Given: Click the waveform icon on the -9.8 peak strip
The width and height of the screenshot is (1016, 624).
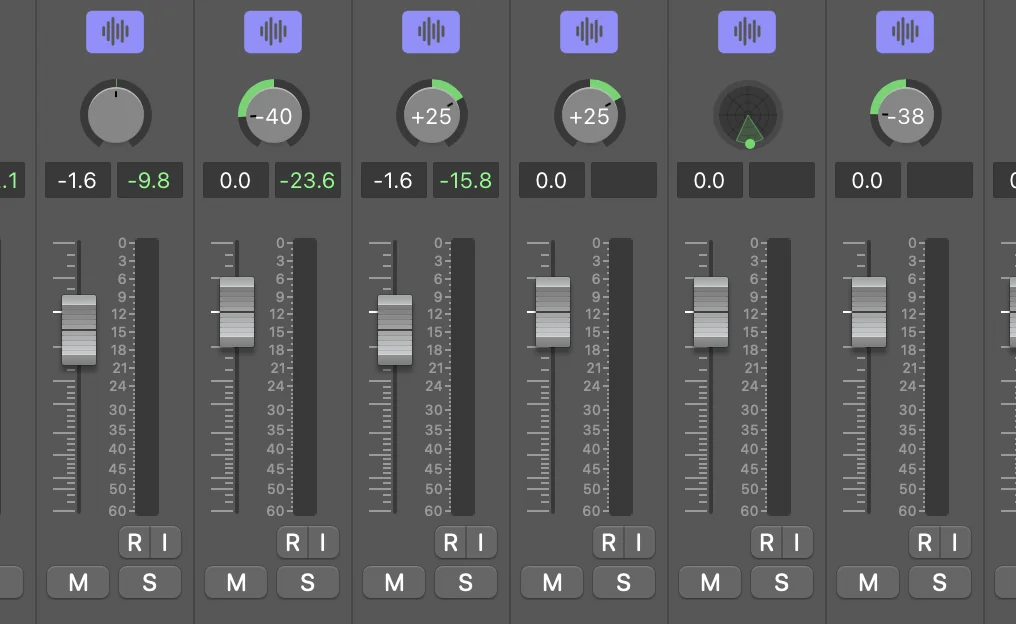Looking at the screenshot, I should pyautogui.click(x=115, y=32).
